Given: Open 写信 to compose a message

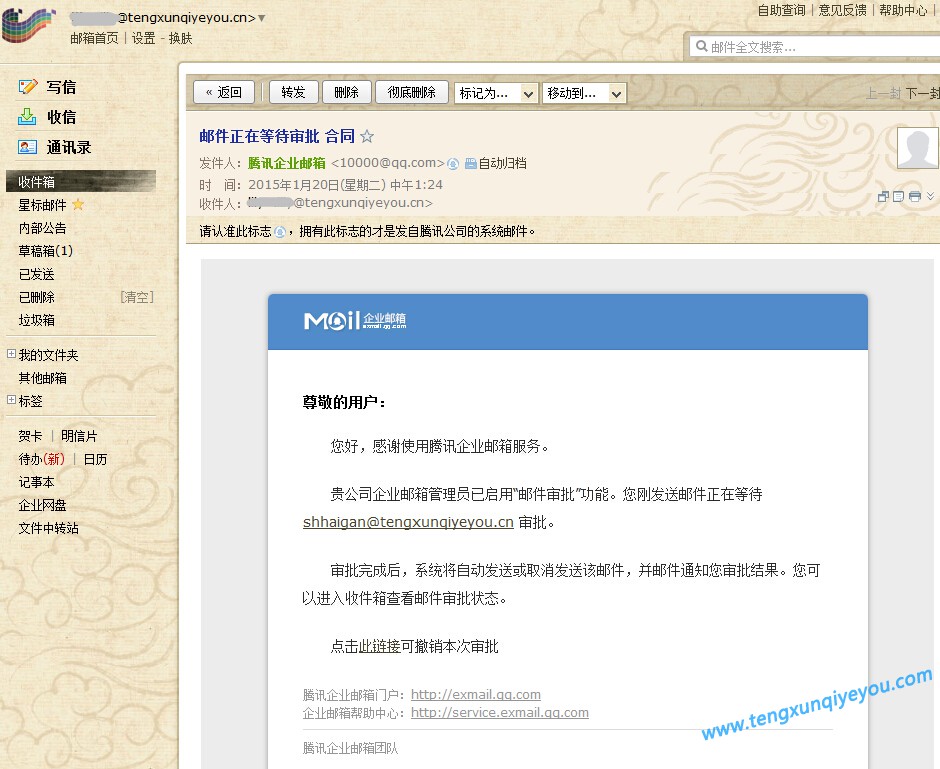Looking at the screenshot, I should pos(61,88).
